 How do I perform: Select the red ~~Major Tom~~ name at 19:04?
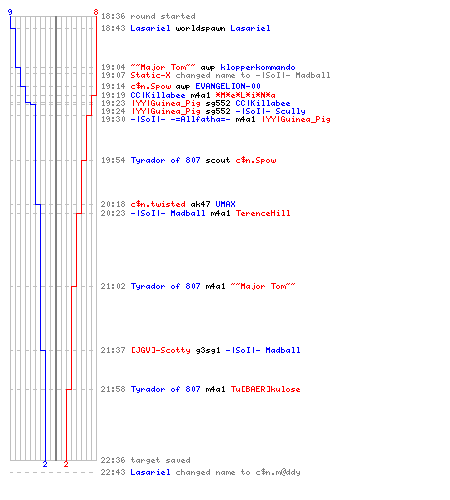pos(163,67)
